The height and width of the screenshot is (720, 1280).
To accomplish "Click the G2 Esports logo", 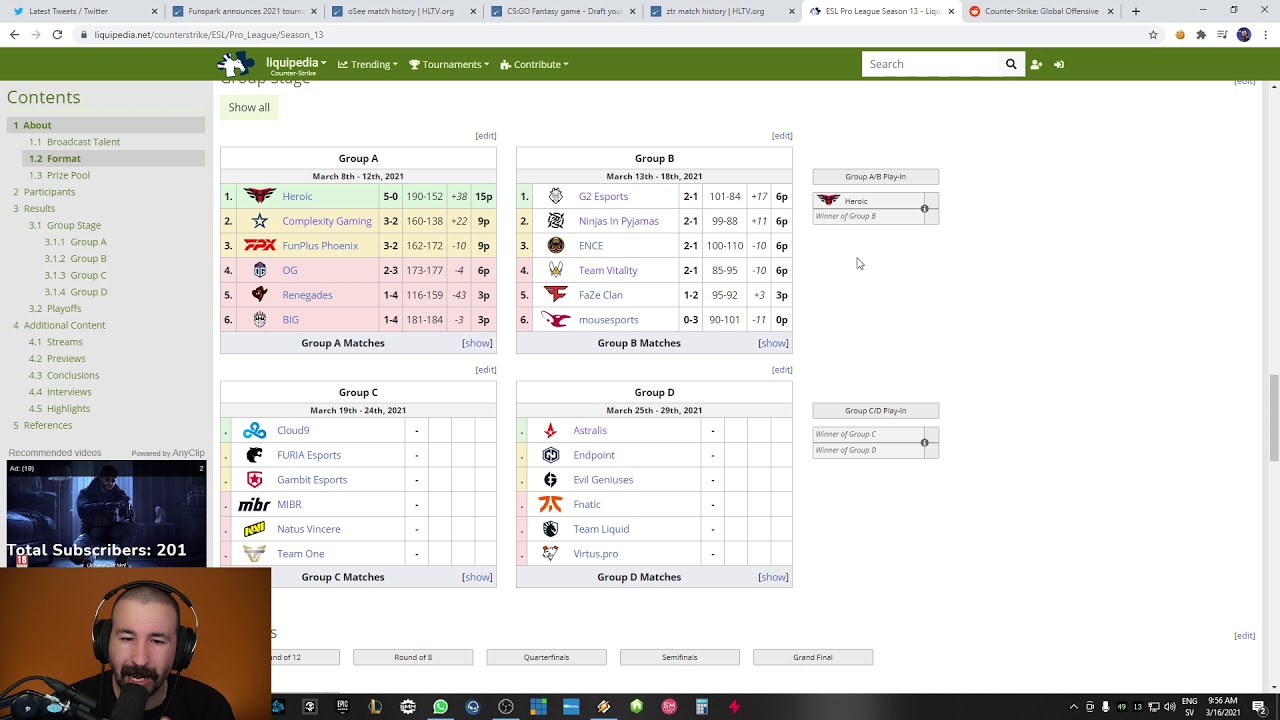I will (556, 196).
